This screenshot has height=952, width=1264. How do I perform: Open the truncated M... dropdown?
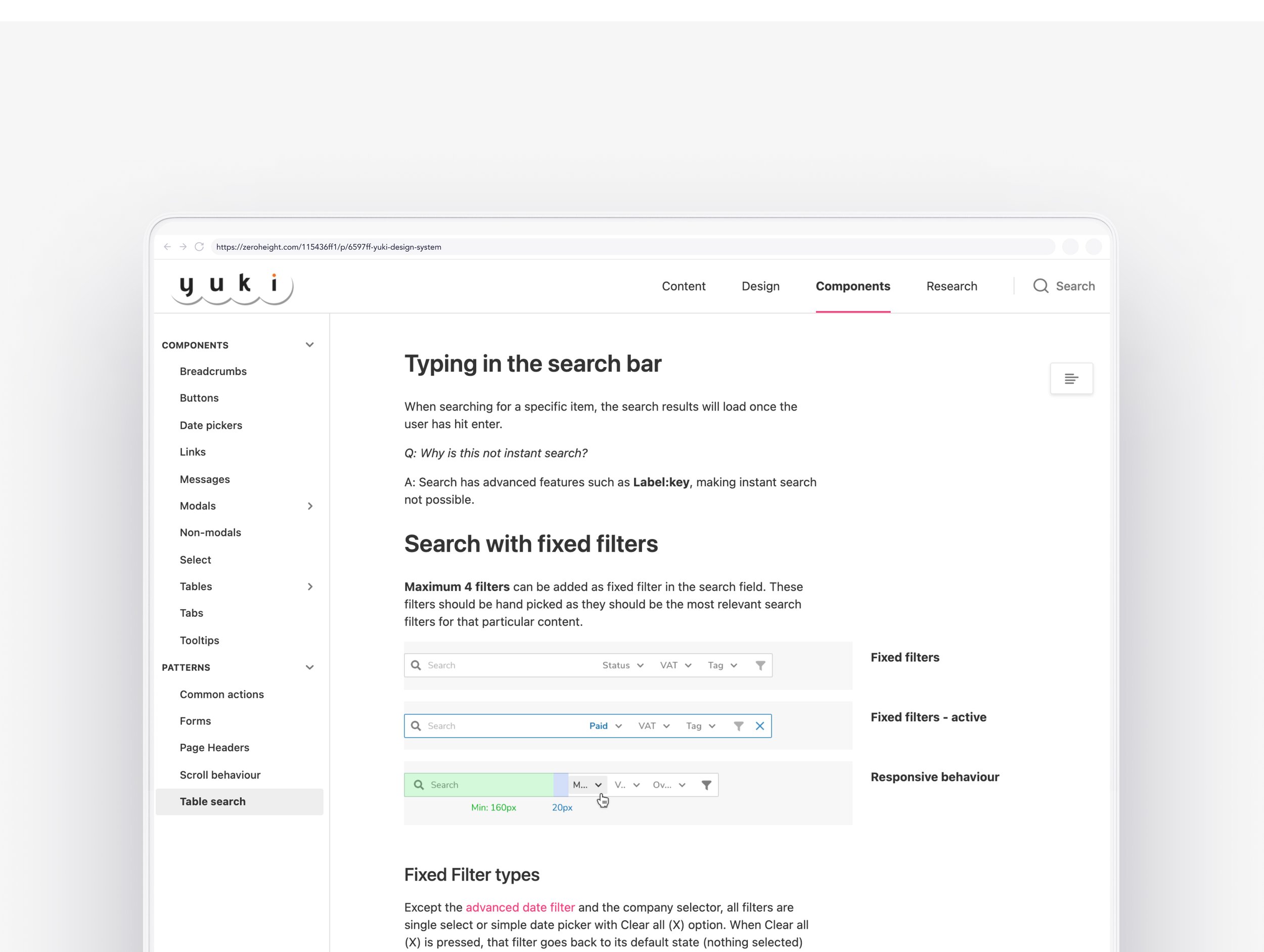[588, 785]
